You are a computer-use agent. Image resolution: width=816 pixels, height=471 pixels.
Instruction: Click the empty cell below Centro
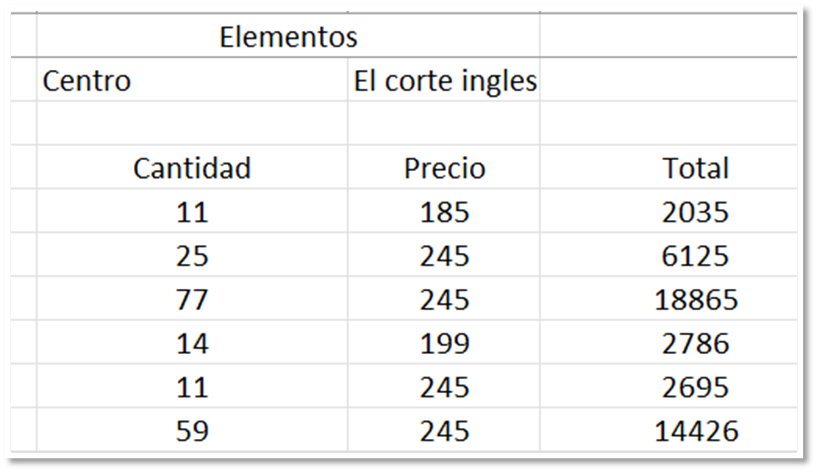point(192,123)
